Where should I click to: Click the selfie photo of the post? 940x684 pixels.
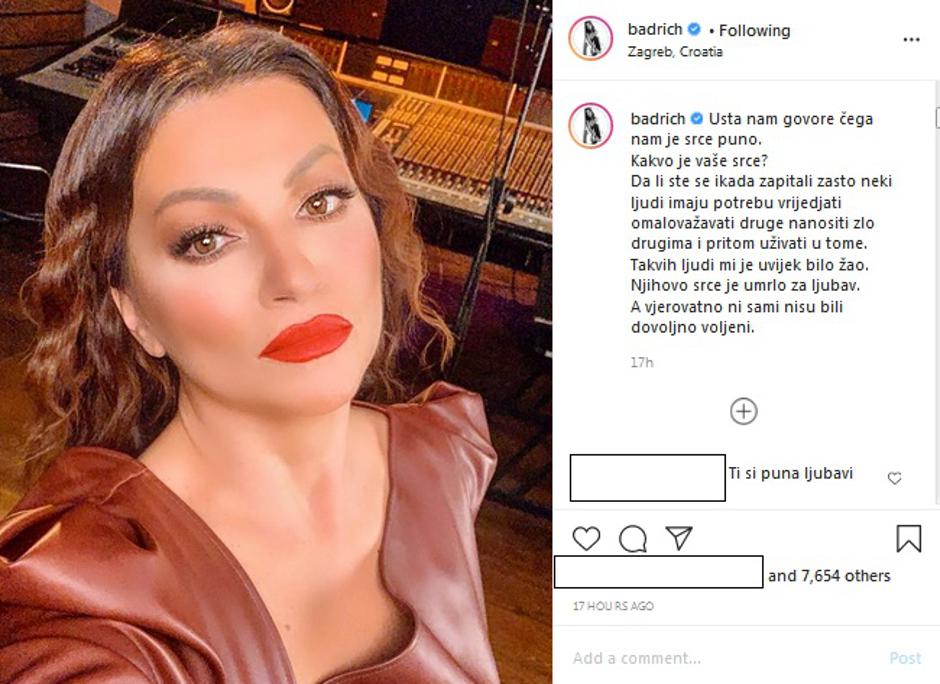click(x=276, y=342)
